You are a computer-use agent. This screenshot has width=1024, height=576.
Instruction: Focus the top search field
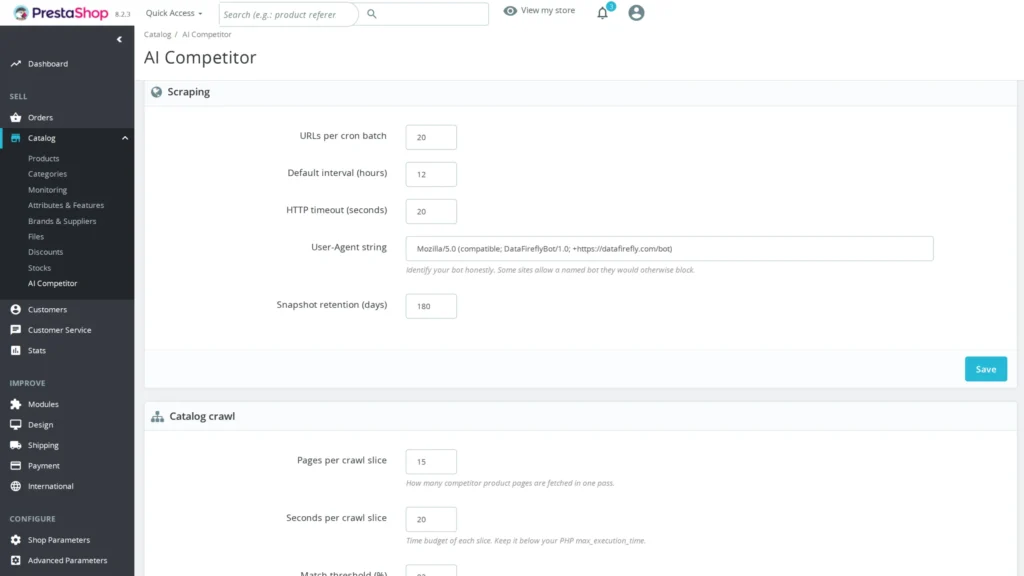[x=288, y=14]
